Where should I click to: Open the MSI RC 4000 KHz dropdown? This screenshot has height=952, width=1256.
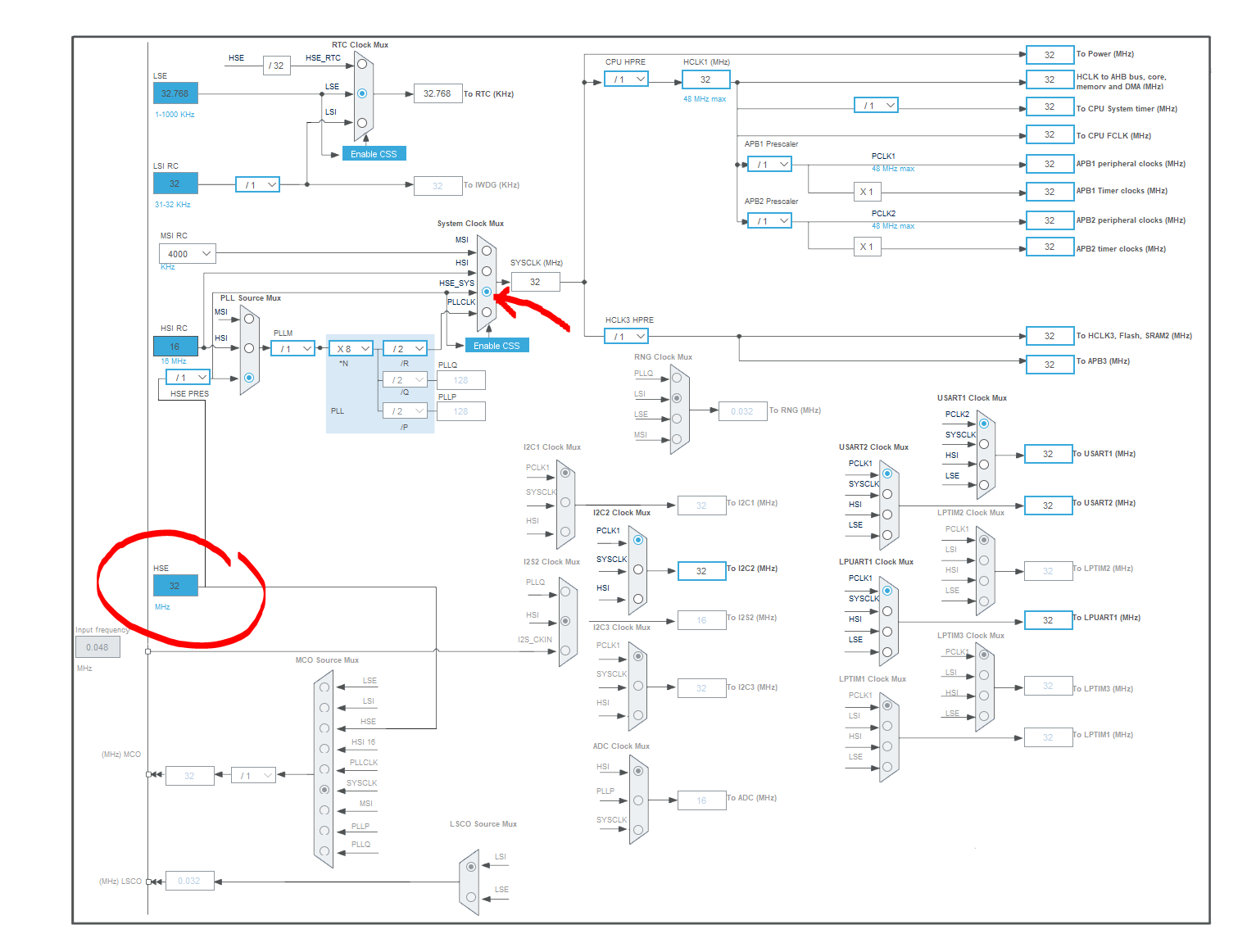(x=187, y=253)
